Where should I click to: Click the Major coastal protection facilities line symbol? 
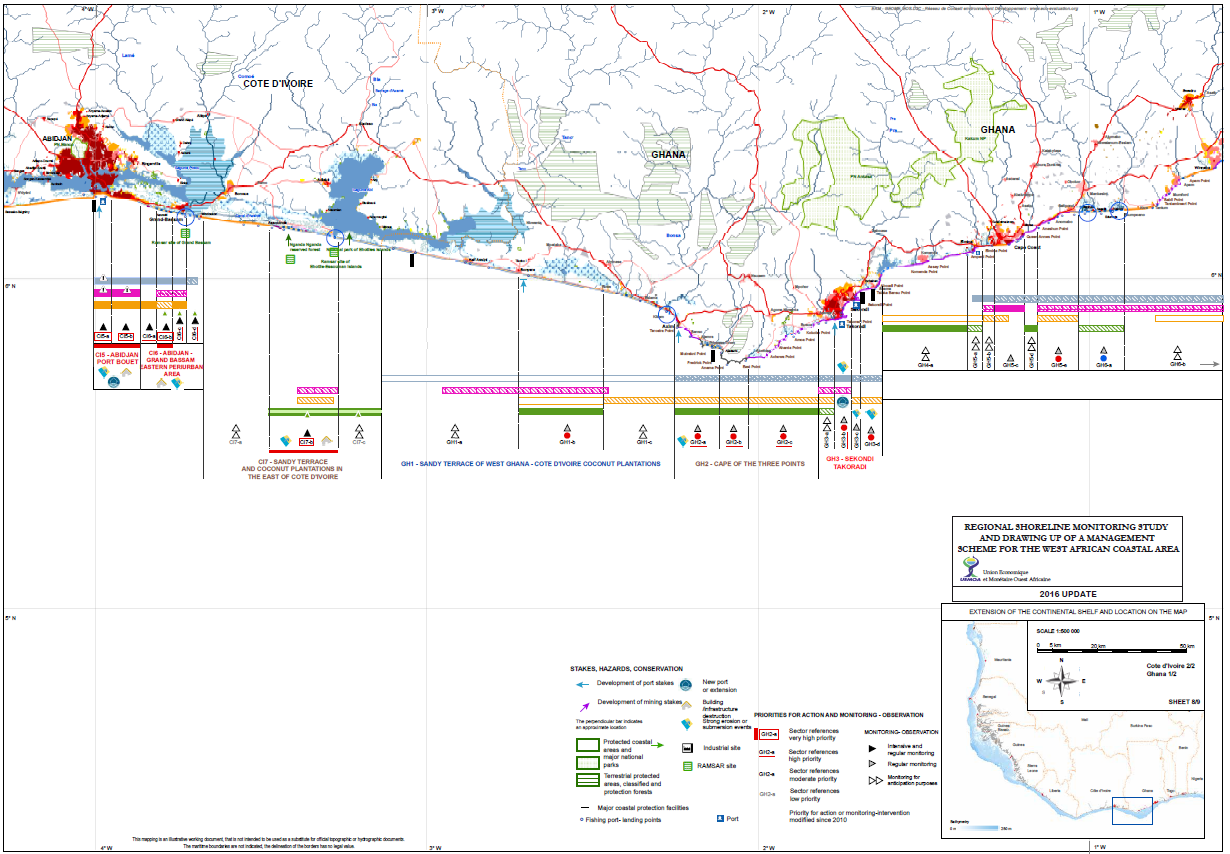(583, 806)
